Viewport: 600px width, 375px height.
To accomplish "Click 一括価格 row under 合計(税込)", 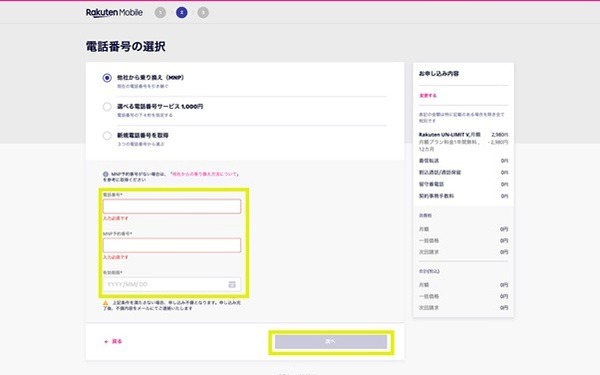I will (463, 297).
